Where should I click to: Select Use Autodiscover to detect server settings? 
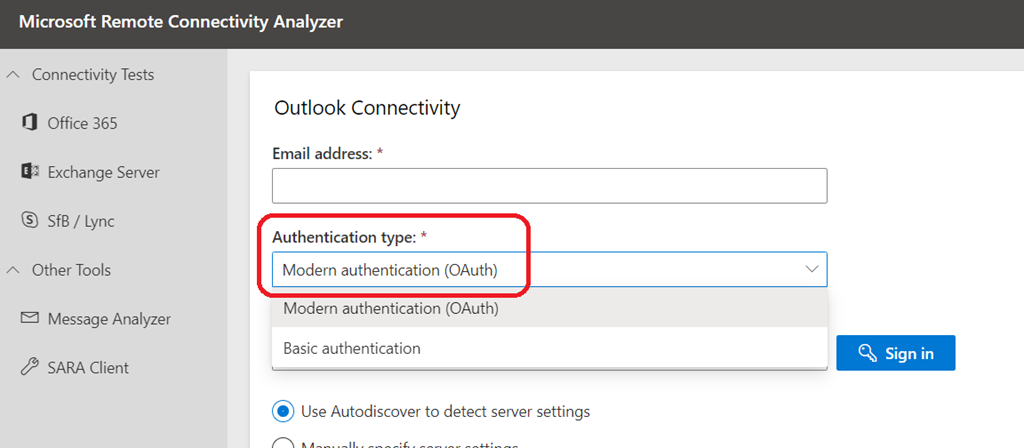284,411
